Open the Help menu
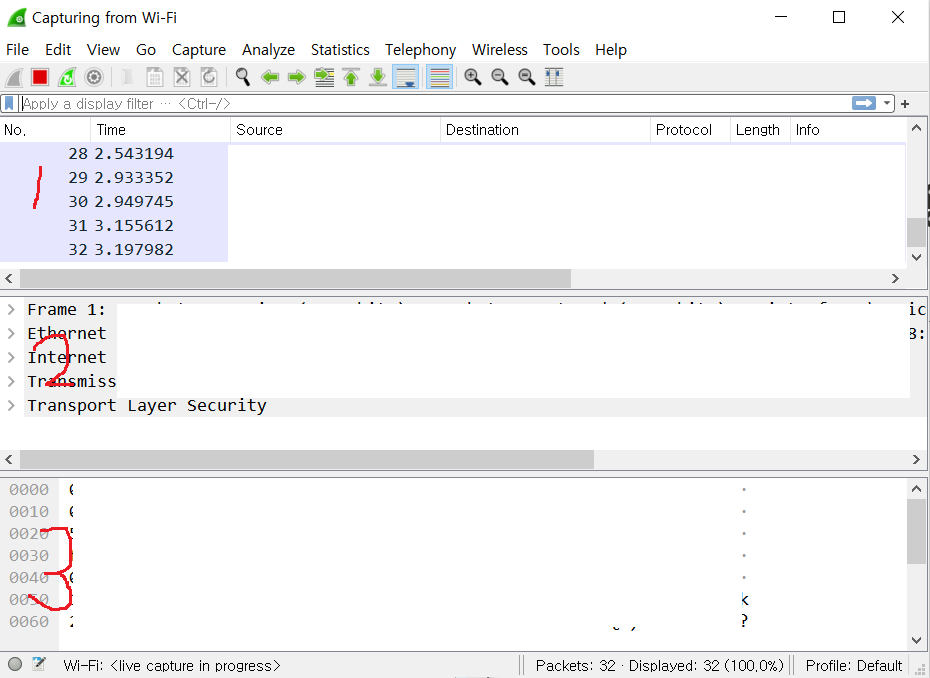 [611, 50]
